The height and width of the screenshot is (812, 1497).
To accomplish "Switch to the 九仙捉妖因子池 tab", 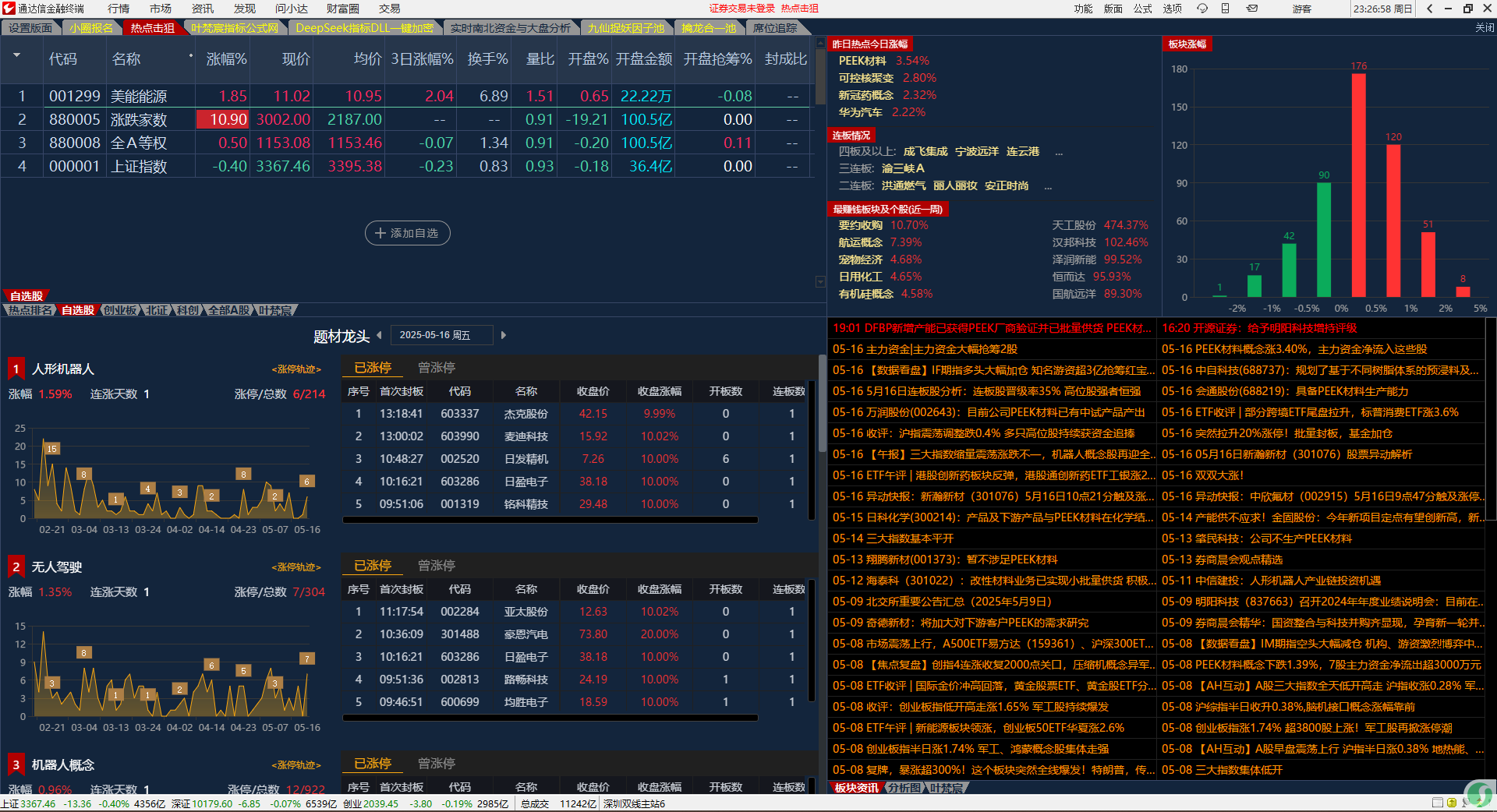I will pyautogui.click(x=626, y=28).
